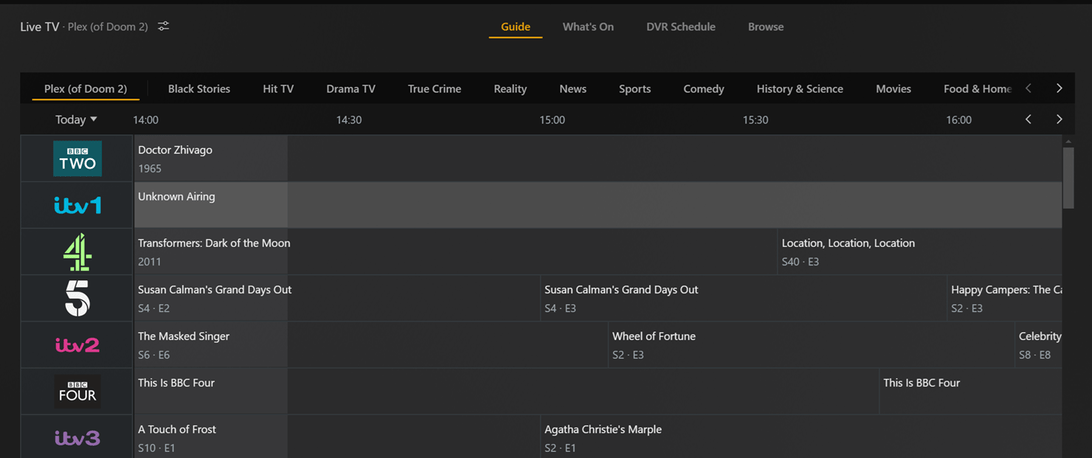1092x458 pixels.
Task: Select the True Crime category
Action: pyautogui.click(x=434, y=89)
